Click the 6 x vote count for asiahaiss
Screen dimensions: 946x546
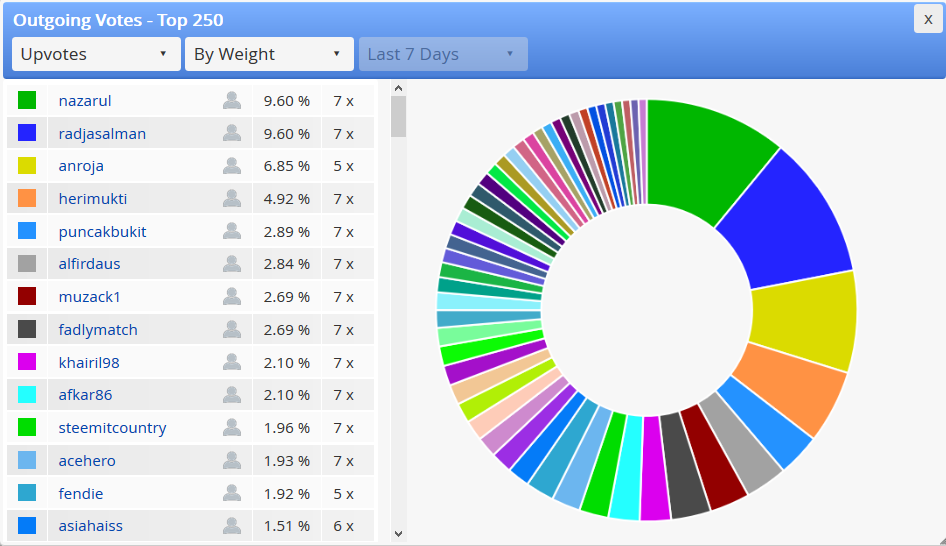tap(344, 525)
